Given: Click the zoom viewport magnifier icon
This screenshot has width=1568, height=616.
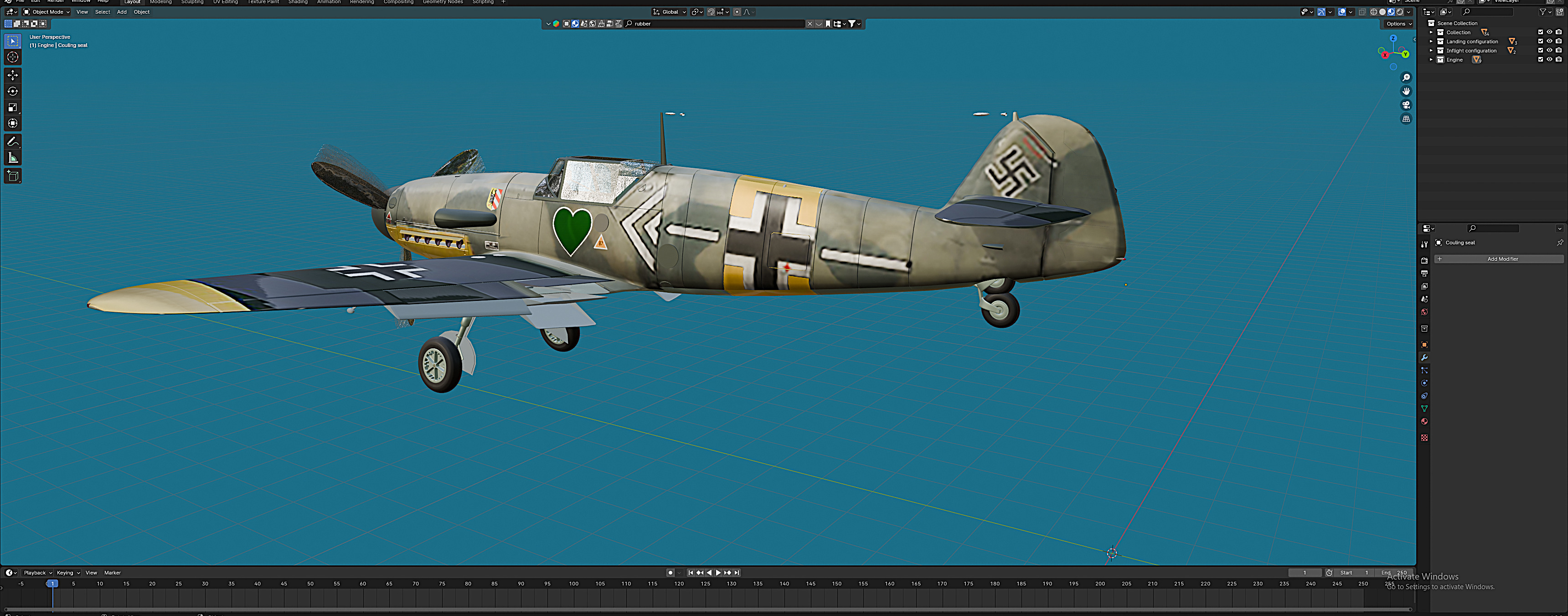Looking at the screenshot, I should (x=1406, y=78).
